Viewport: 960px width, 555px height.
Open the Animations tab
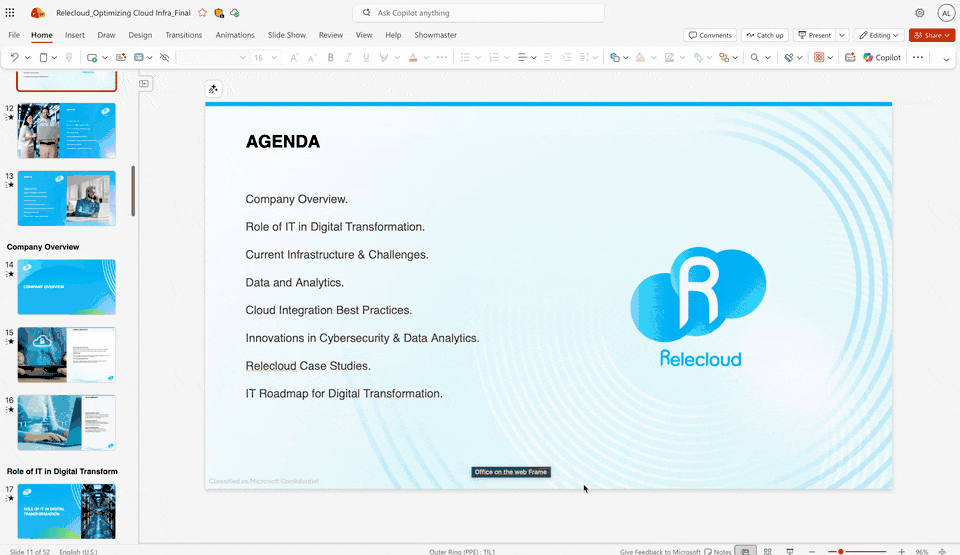(235, 35)
